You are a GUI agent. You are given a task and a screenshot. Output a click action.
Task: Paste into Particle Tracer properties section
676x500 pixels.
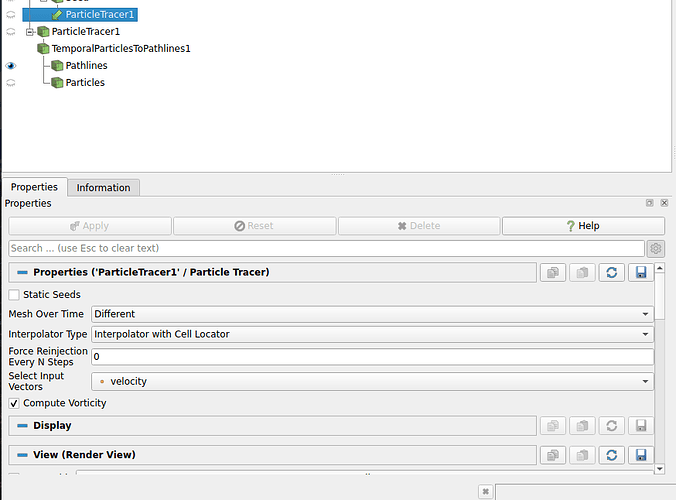(582, 272)
